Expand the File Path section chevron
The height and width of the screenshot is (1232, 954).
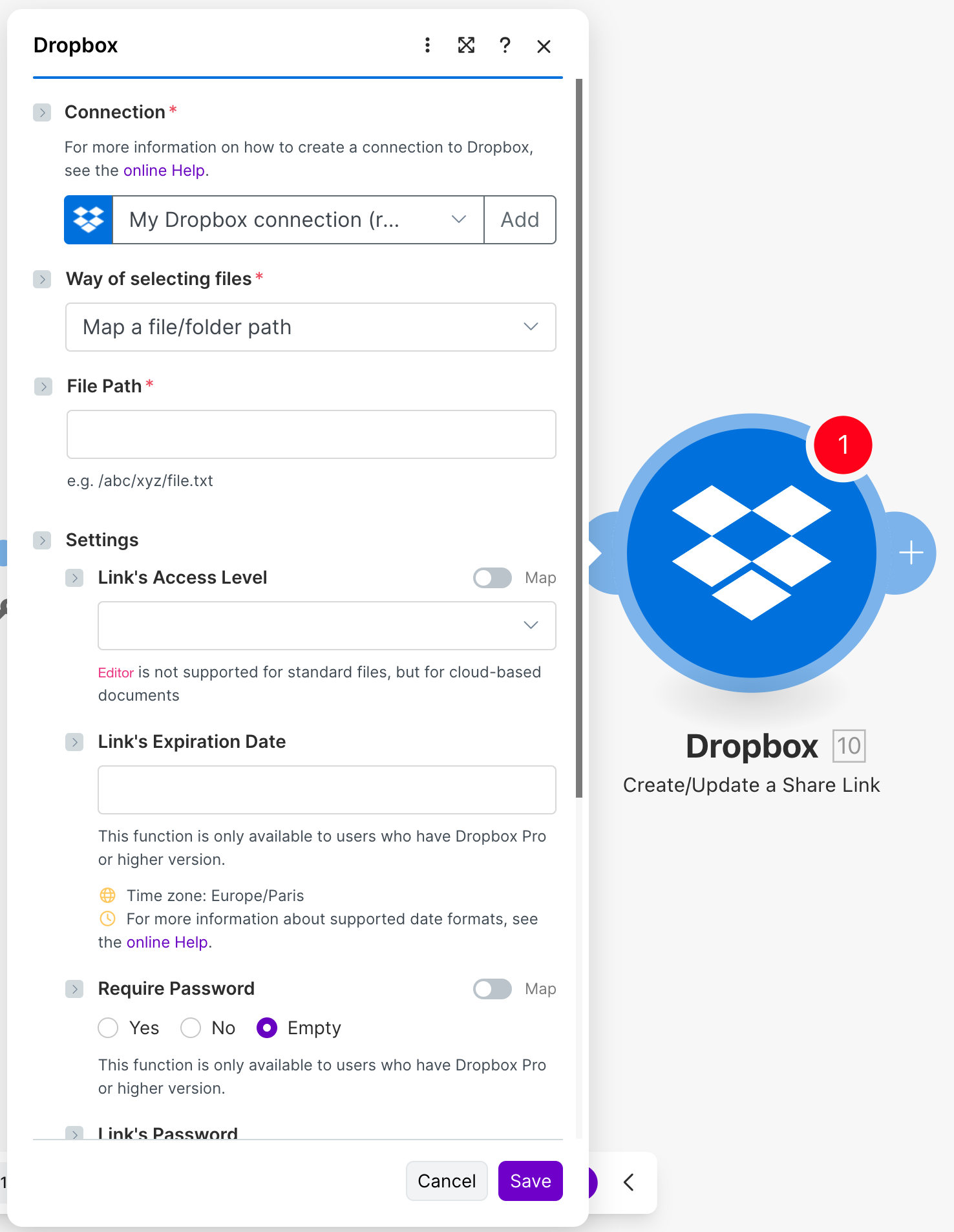(43, 387)
